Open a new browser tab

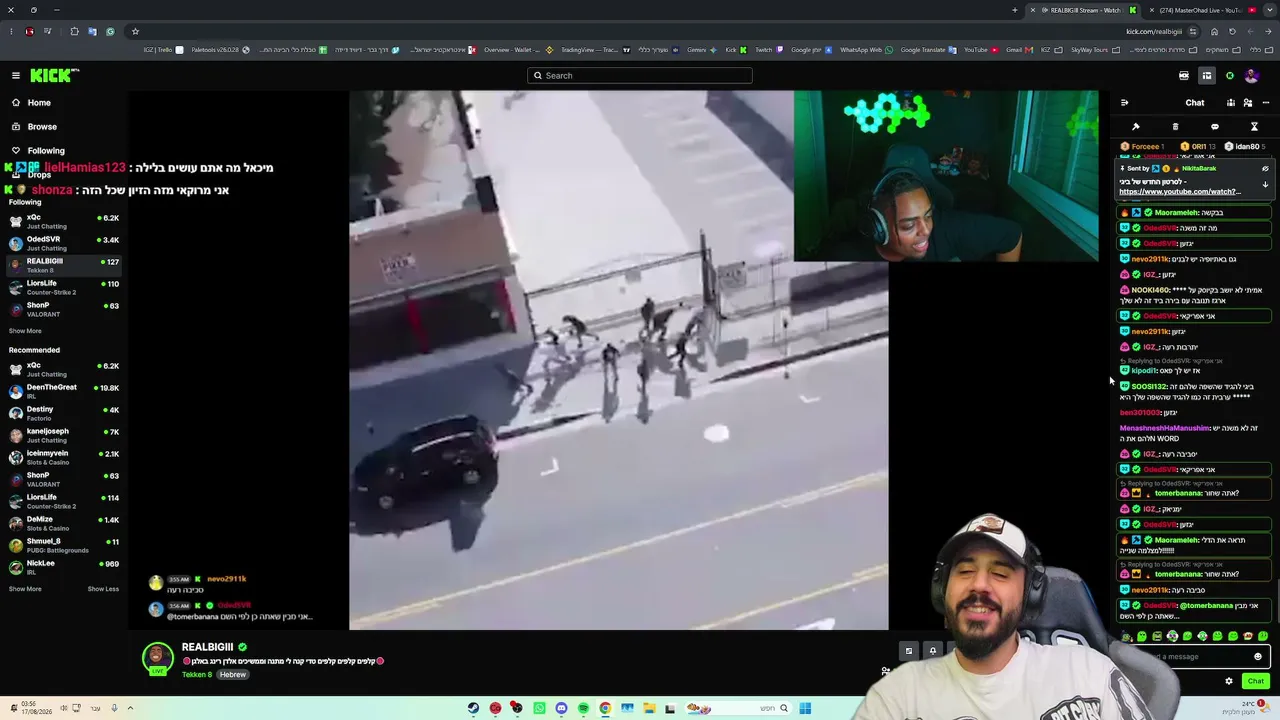click(x=1015, y=10)
